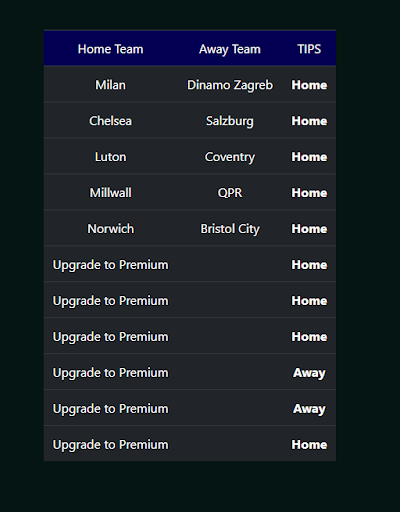Click Home tip for Millwall vs QPR
Screen dimensions: 400x512
(309, 193)
